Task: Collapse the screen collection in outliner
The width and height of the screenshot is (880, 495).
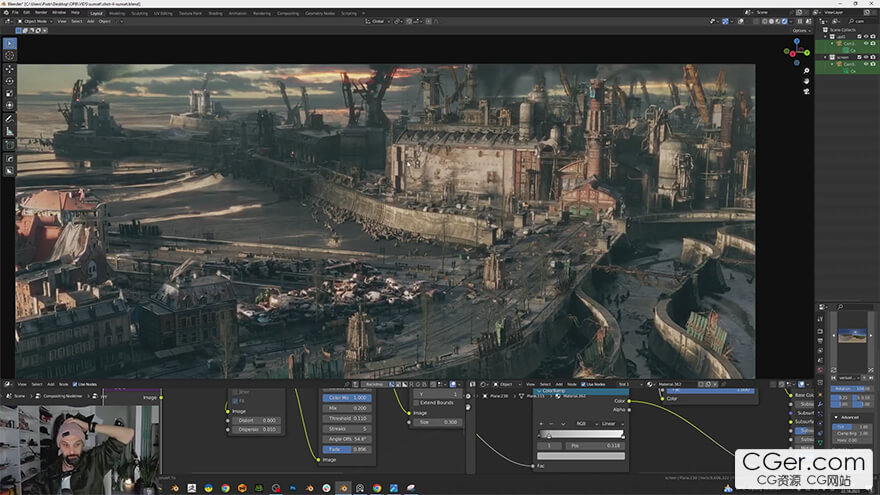Action: click(826, 57)
